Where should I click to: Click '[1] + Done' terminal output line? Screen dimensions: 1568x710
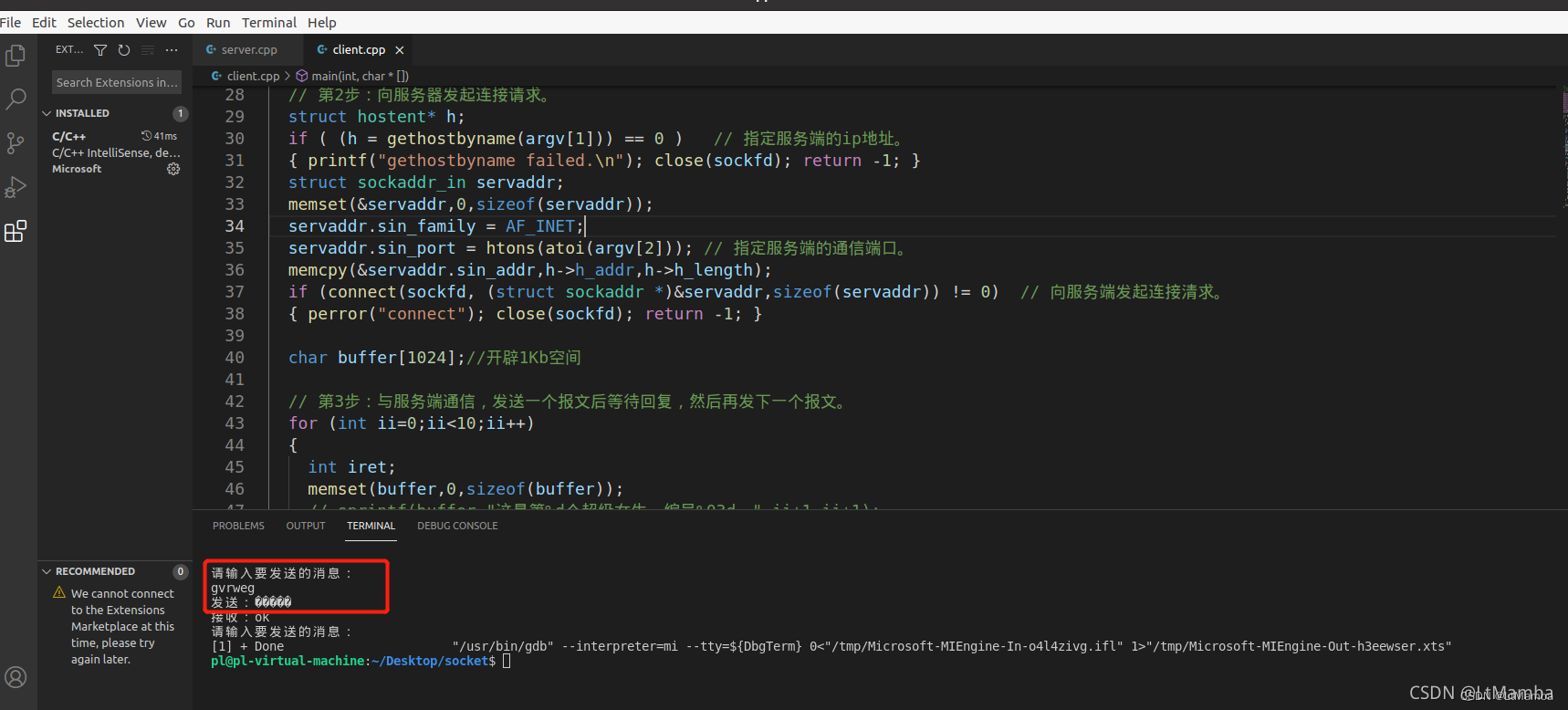(247, 646)
